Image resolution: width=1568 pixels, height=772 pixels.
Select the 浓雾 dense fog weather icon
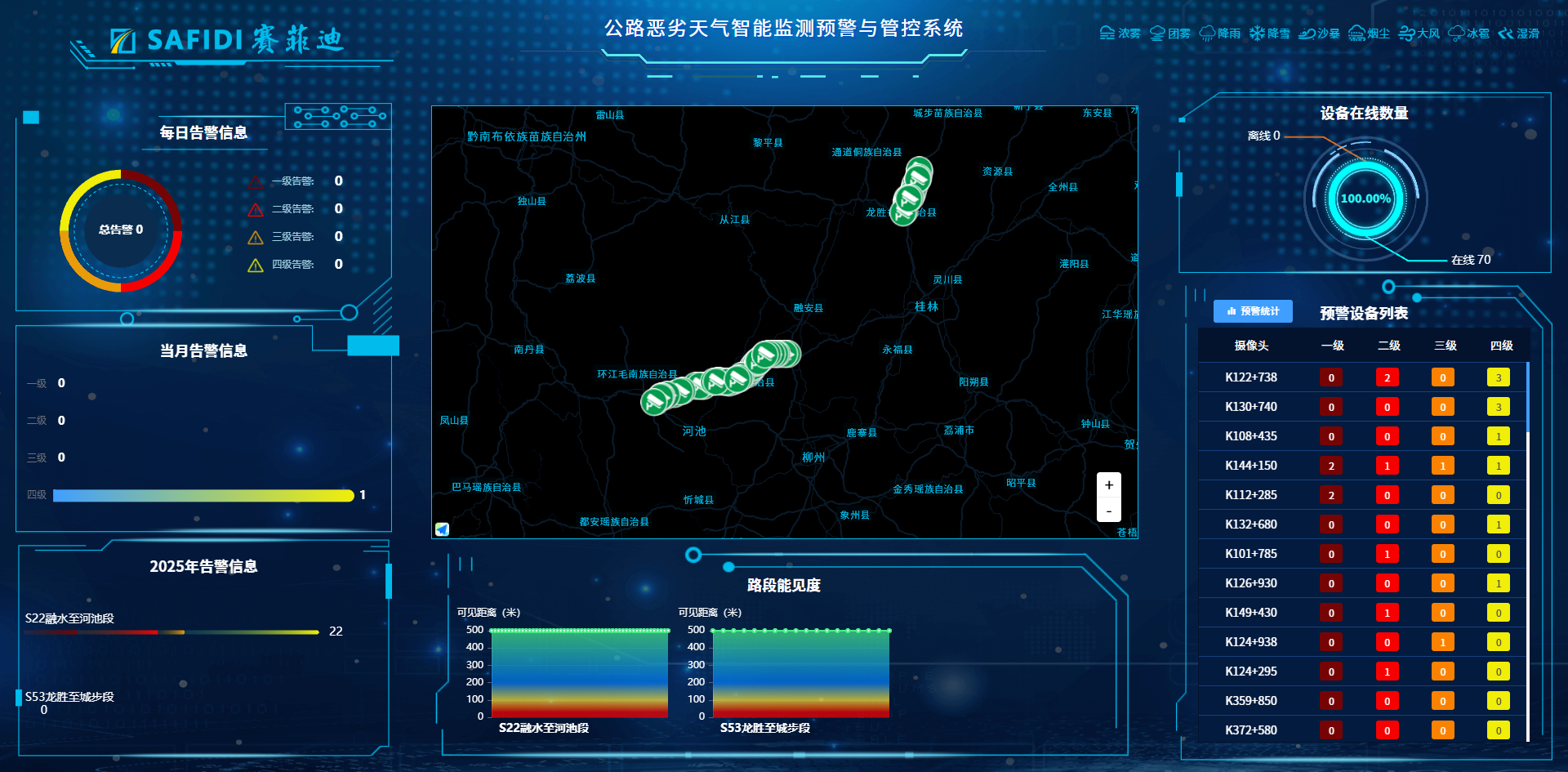[1109, 33]
